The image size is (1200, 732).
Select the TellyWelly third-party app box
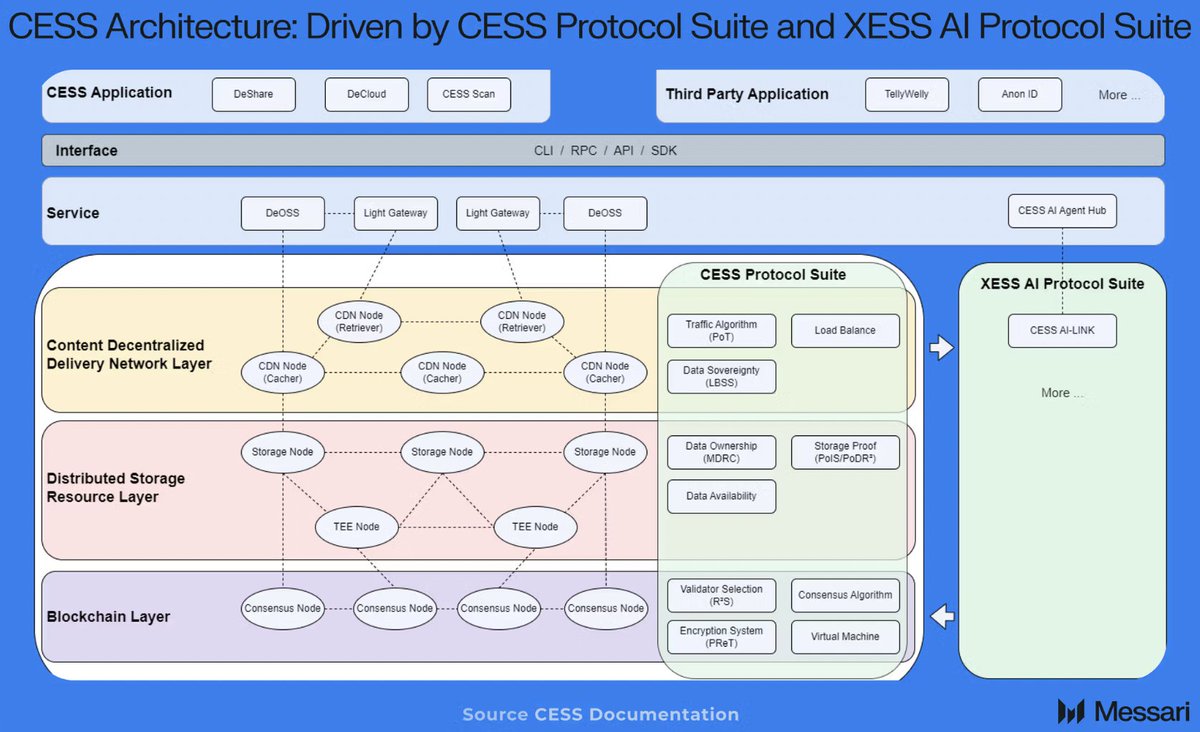(906, 95)
